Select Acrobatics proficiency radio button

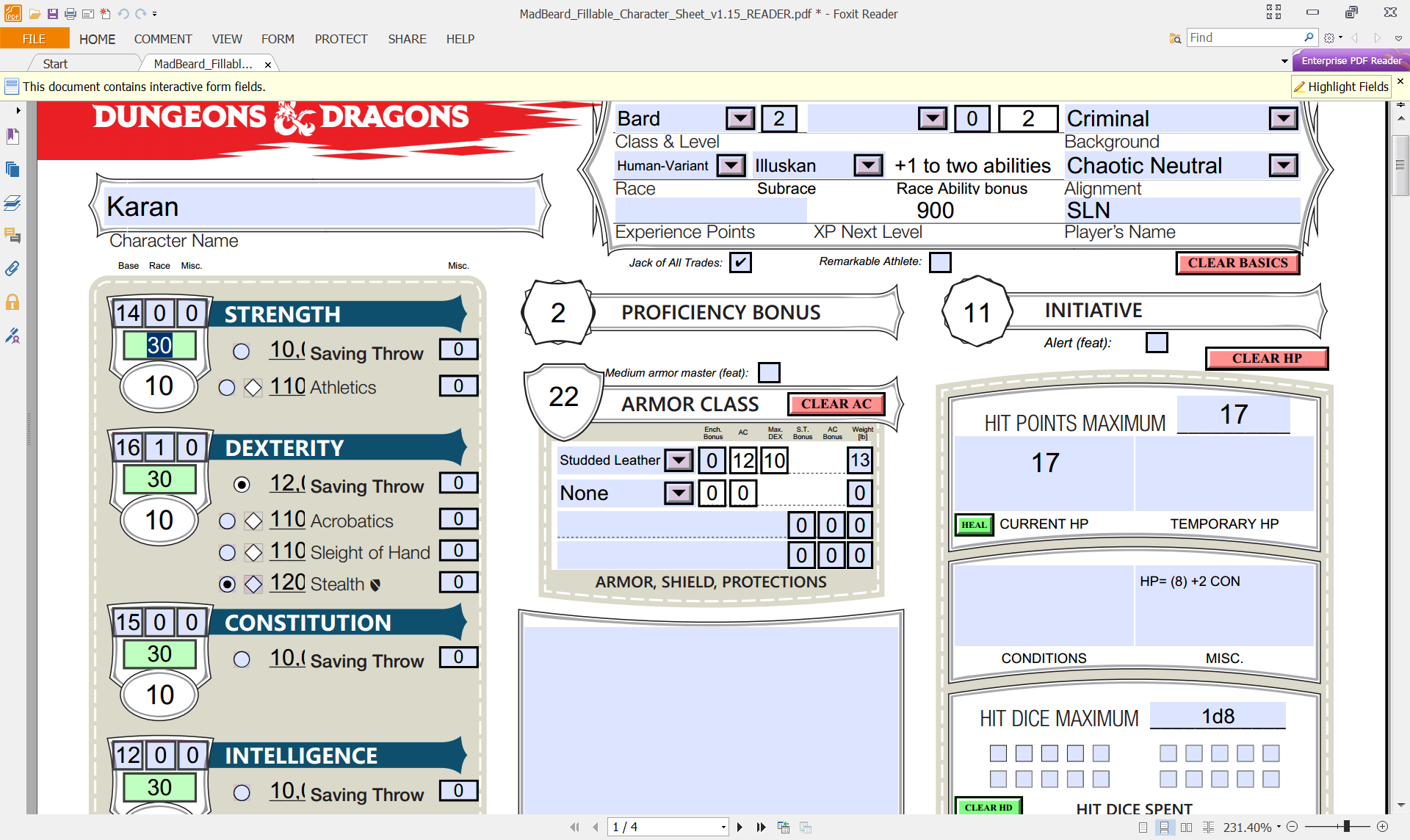coord(227,521)
